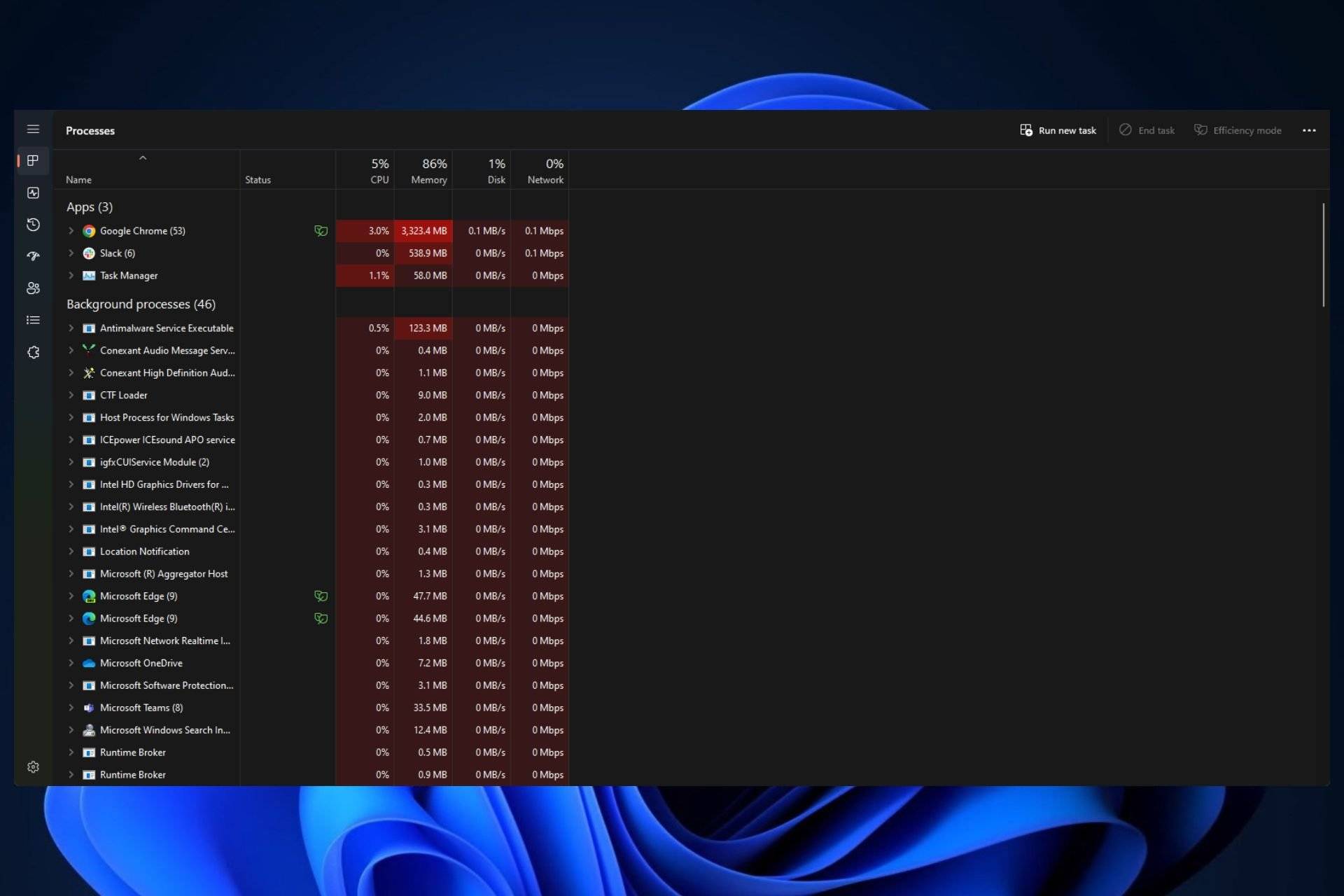Click the Users icon in sidebar
1344x896 pixels.
pos(33,288)
